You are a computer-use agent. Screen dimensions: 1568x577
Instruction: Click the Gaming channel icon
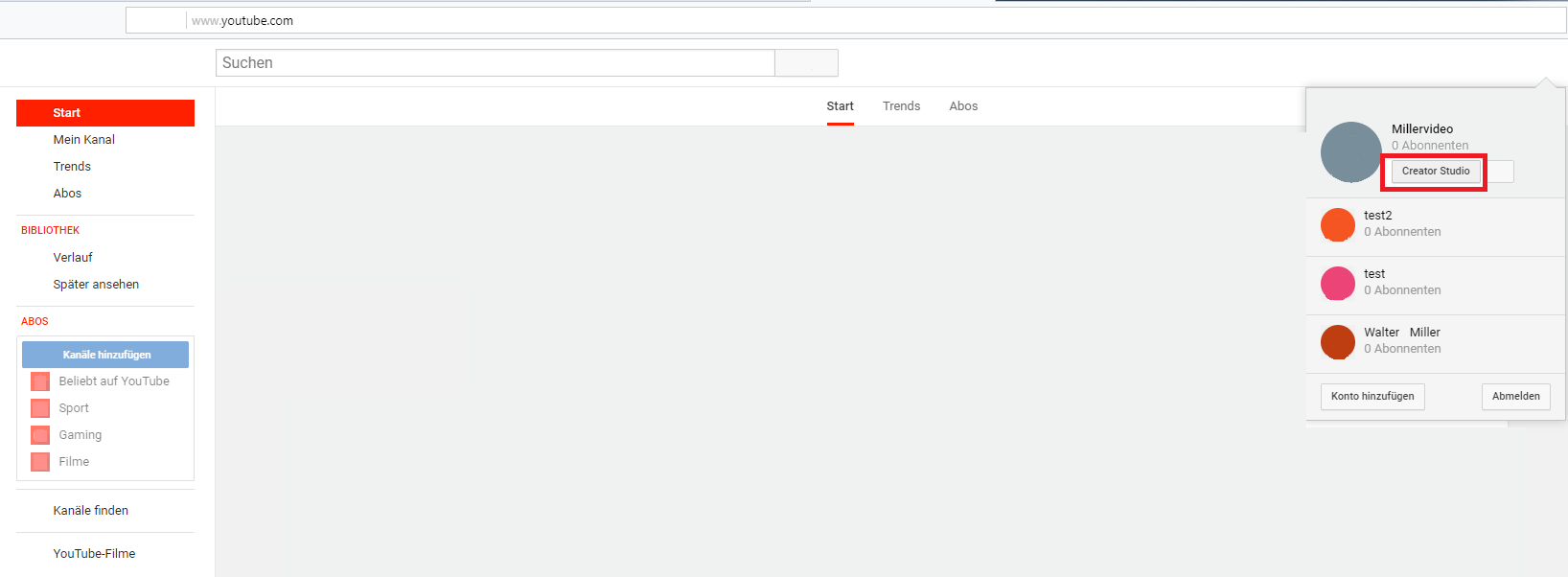pyautogui.click(x=40, y=435)
